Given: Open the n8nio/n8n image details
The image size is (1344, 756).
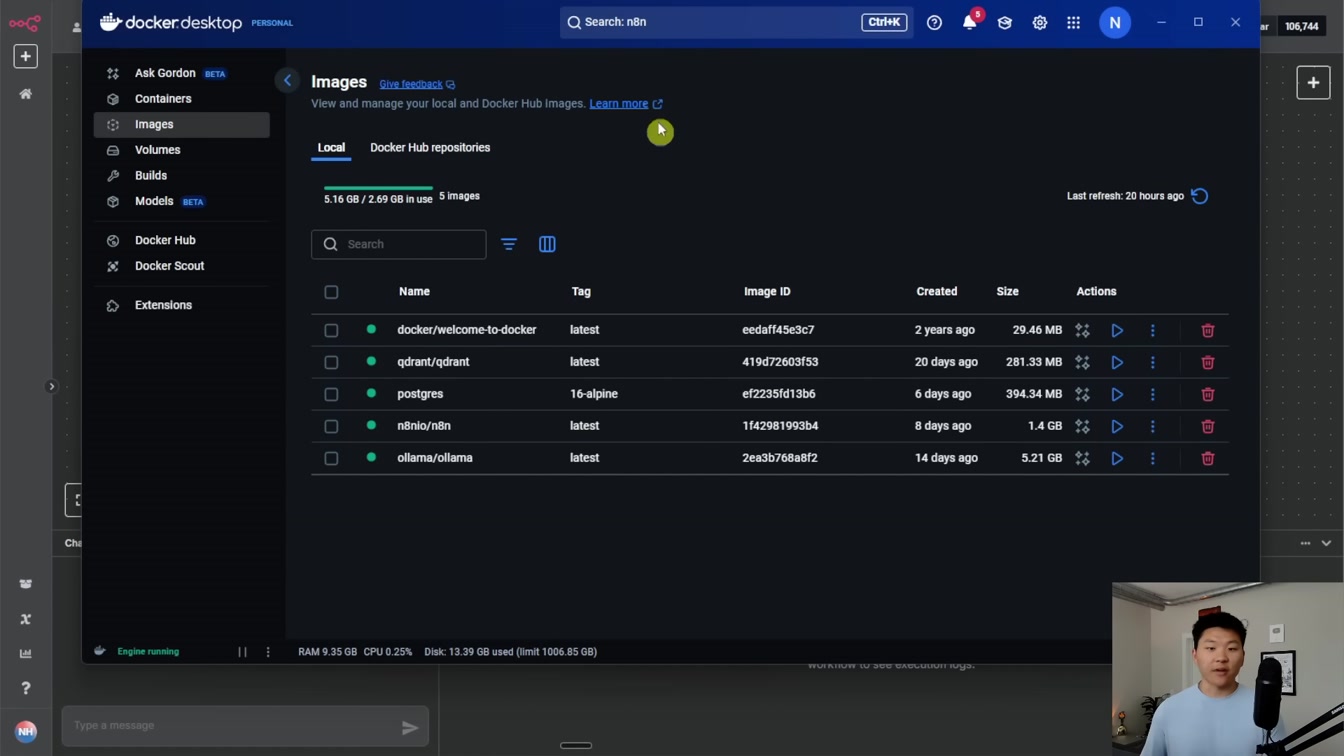Looking at the screenshot, I should (x=424, y=426).
